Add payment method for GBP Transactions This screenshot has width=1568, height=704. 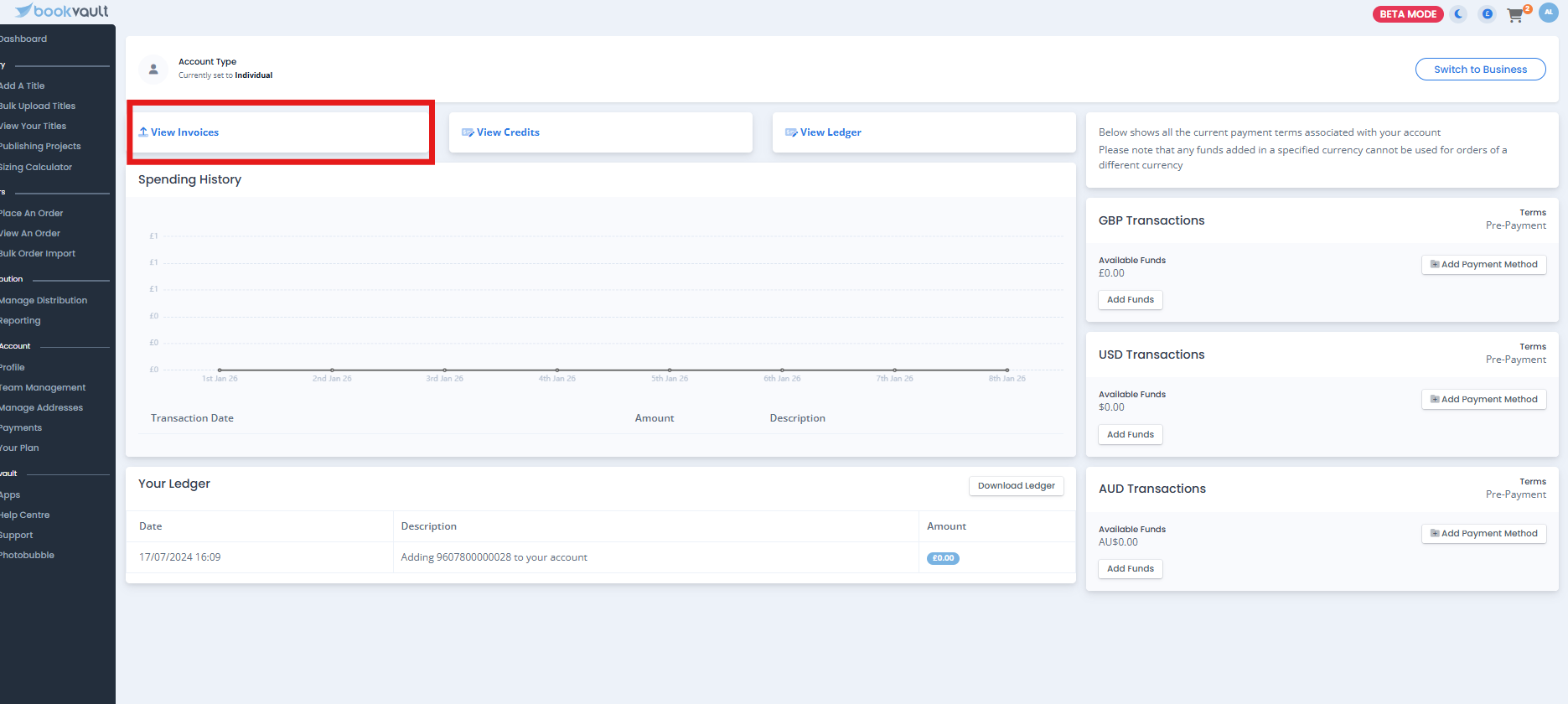coord(1483,265)
